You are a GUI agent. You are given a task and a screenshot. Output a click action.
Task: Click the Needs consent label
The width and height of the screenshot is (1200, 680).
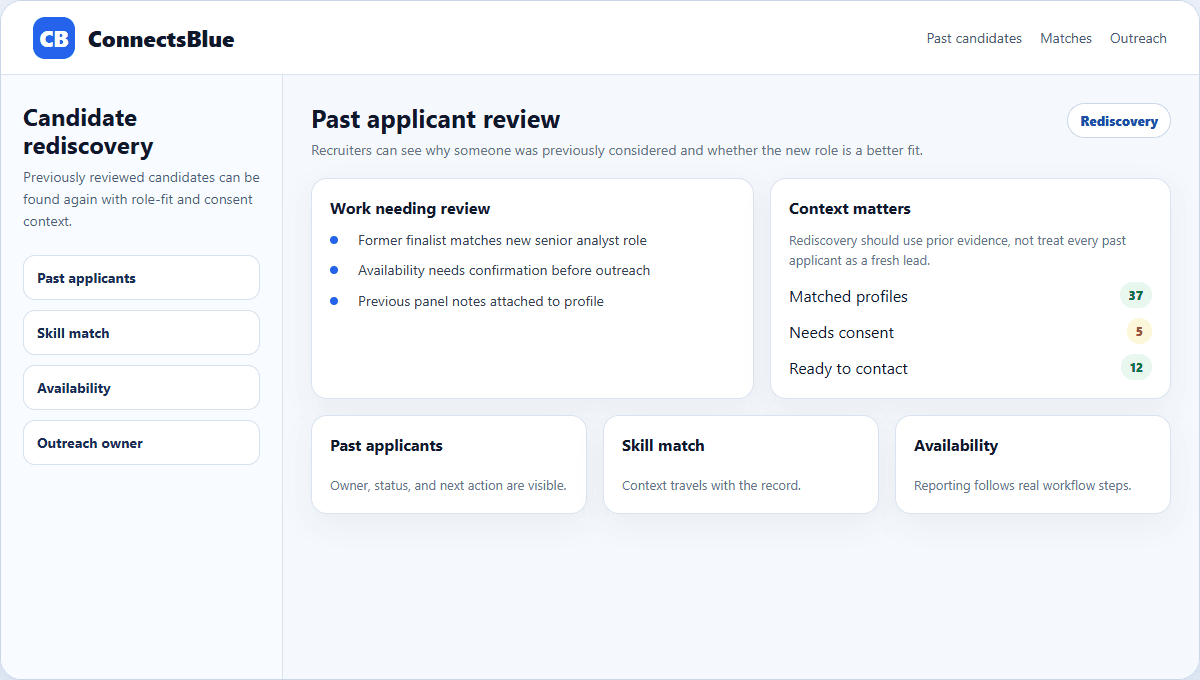841,332
